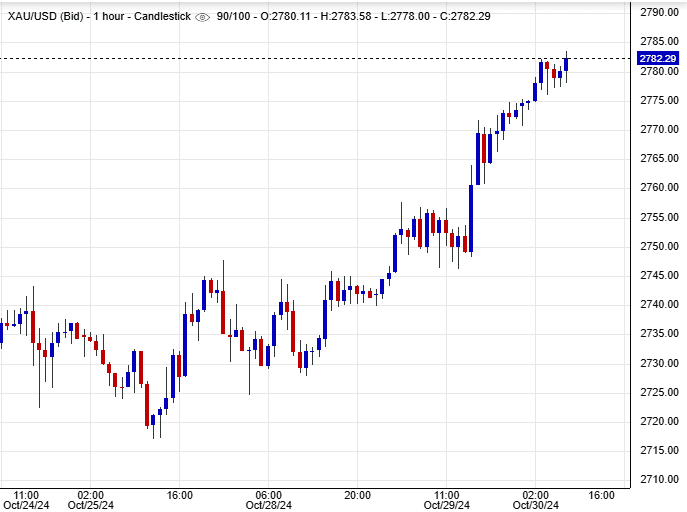This screenshot has width=687, height=512.
Task: Click the Oct/24/24 date label on time axis
Action: [x=27, y=505]
